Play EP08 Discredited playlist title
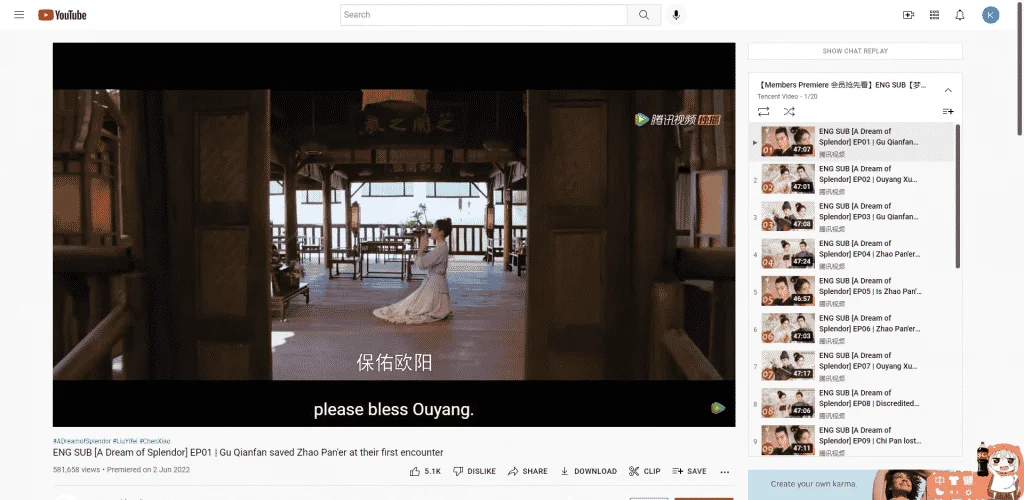This screenshot has width=1024, height=500. 868,398
